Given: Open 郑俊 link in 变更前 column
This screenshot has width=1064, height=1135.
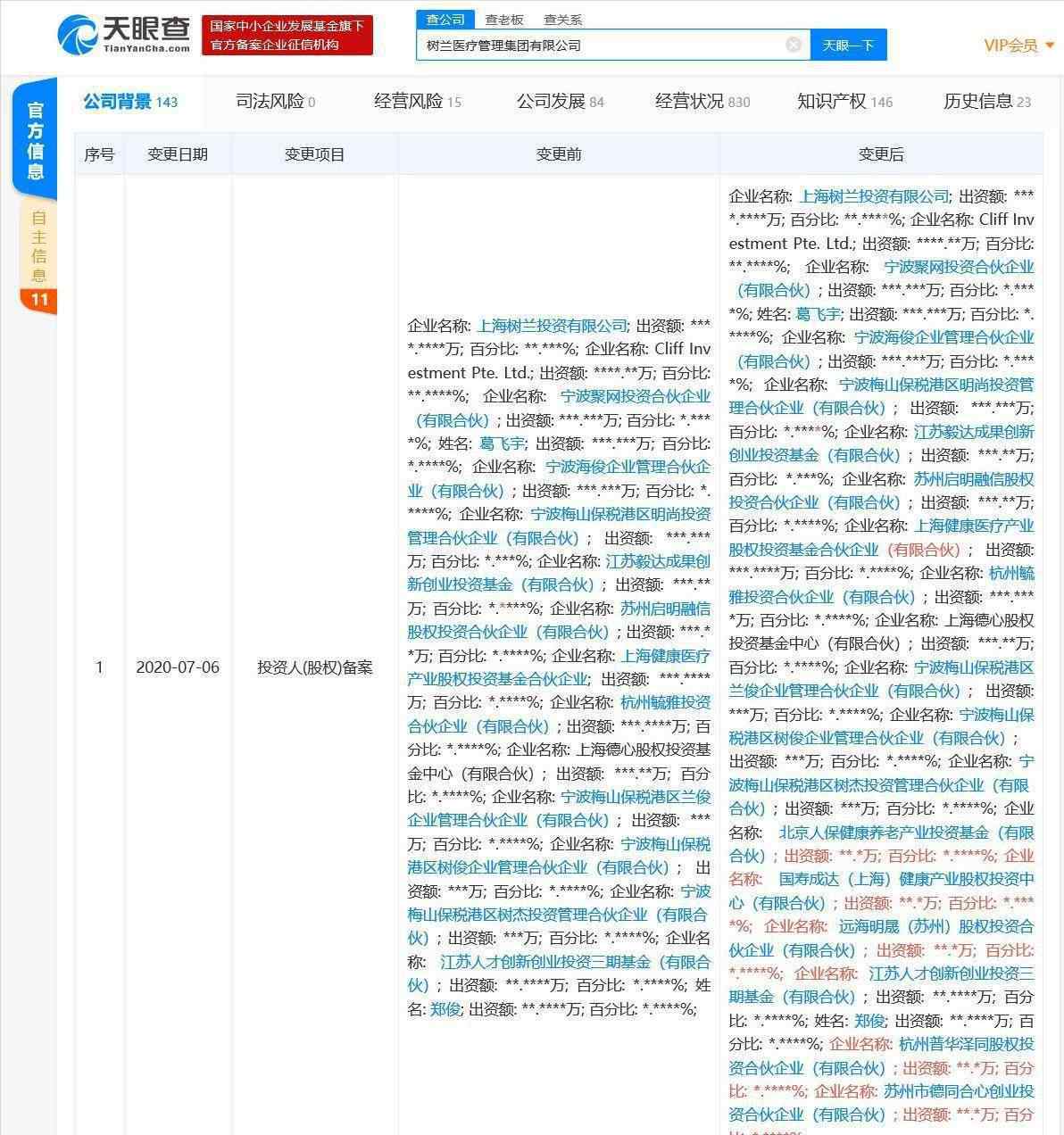Looking at the screenshot, I should (445, 1008).
